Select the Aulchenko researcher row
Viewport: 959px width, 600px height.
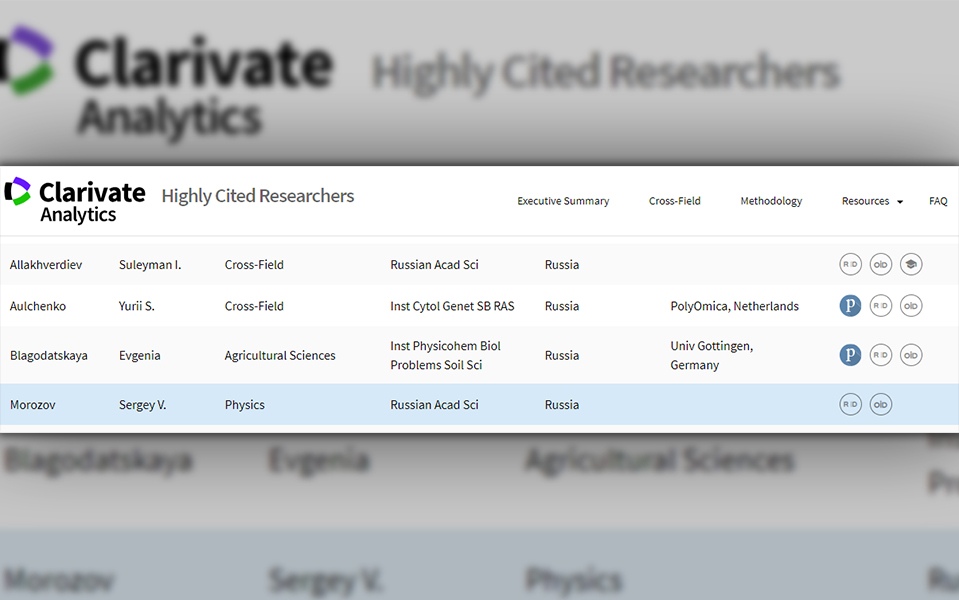pyautogui.click(x=480, y=305)
